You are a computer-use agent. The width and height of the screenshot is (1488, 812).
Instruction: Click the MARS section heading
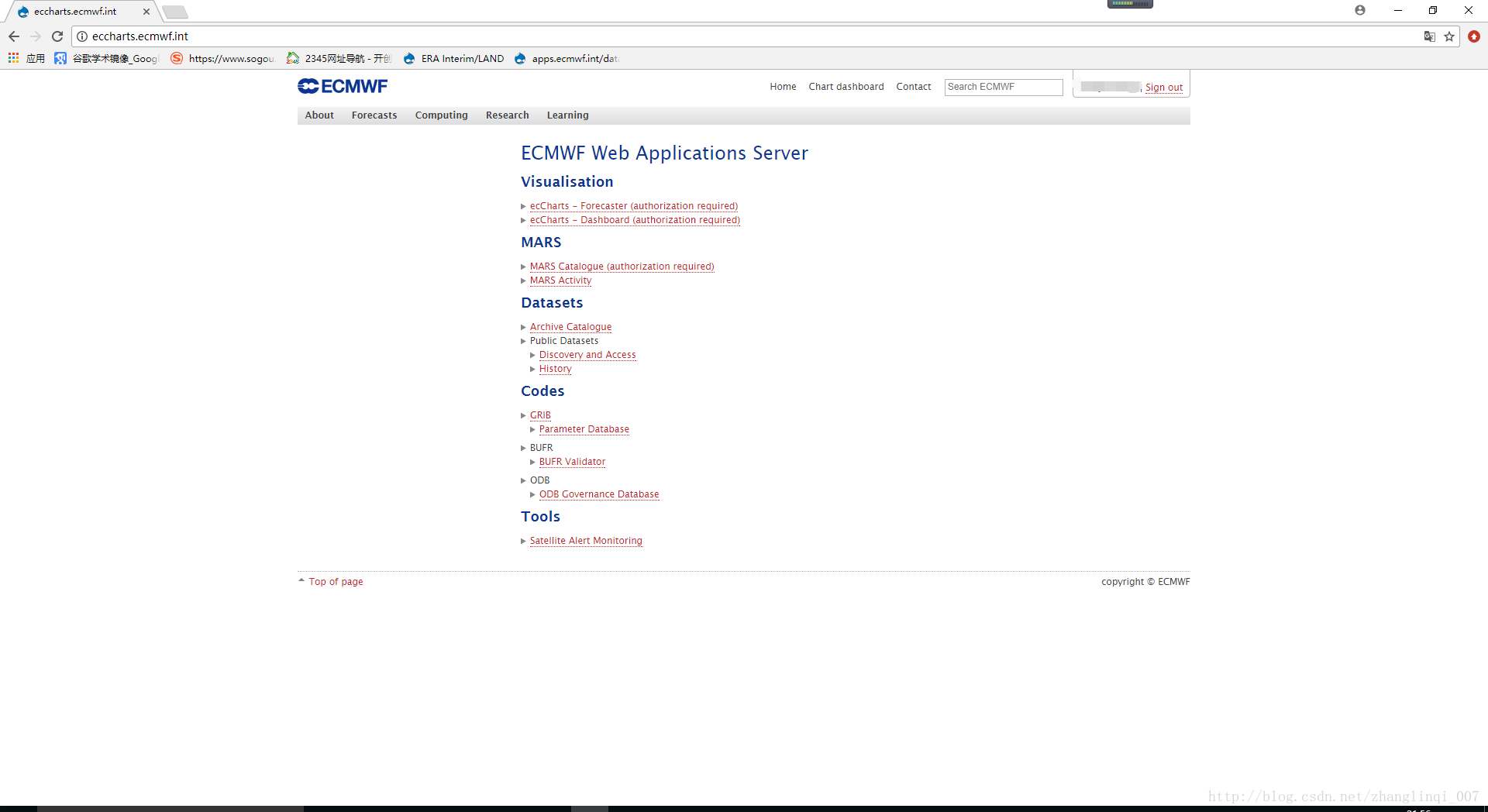pyautogui.click(x=541, y=243)
